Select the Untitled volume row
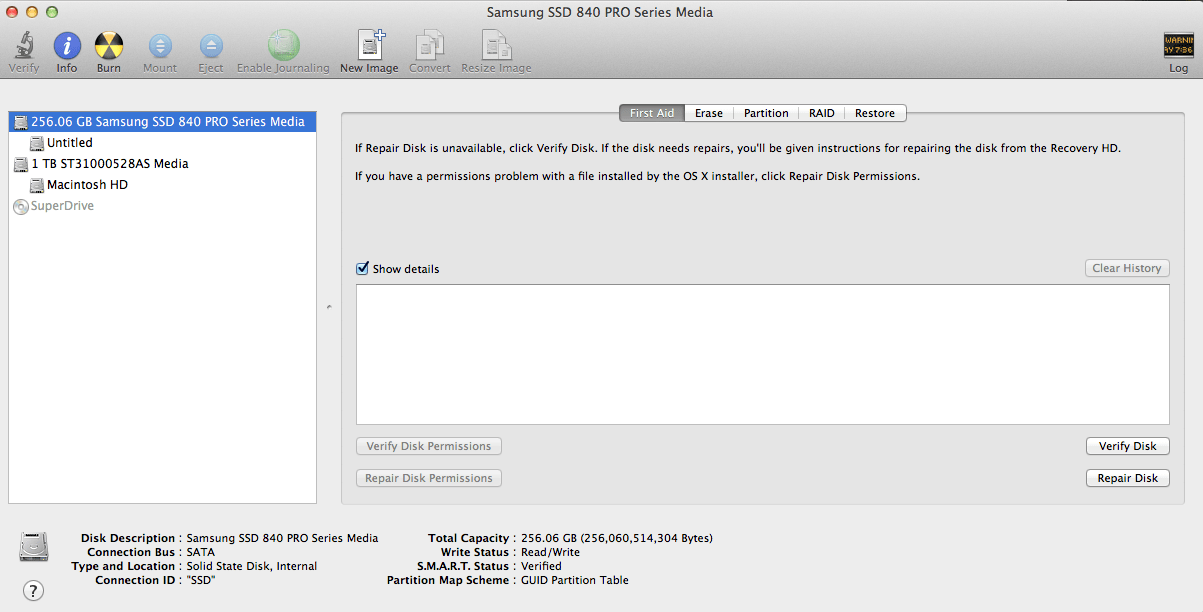The image size is (1203, 612). click(x=162, y=143)
